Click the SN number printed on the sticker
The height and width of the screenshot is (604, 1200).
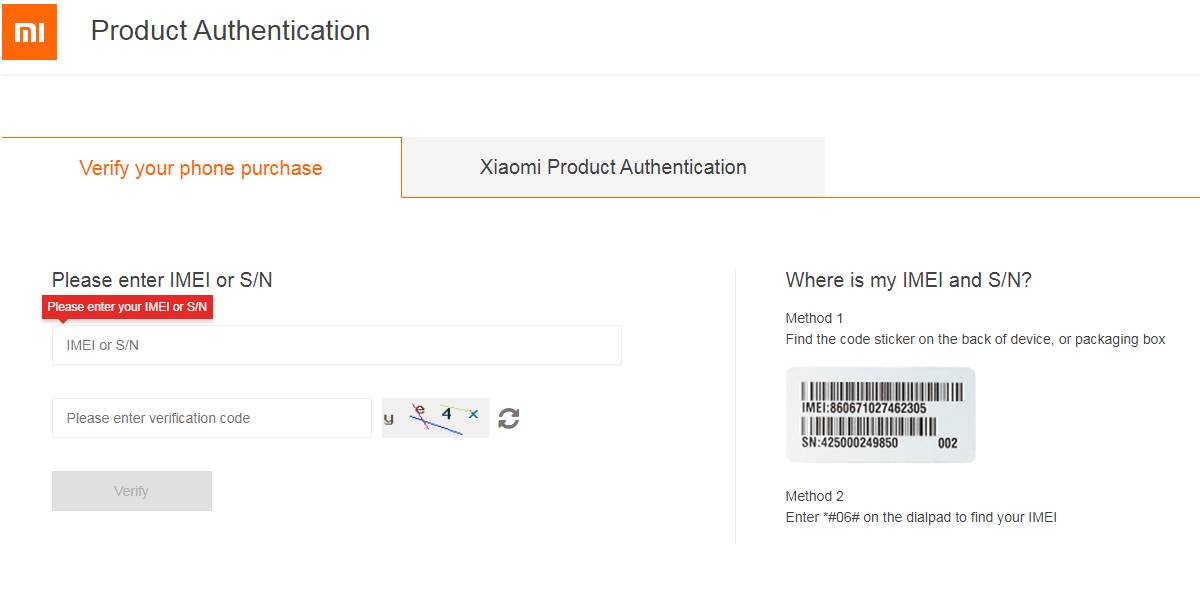tap(850, 443)
